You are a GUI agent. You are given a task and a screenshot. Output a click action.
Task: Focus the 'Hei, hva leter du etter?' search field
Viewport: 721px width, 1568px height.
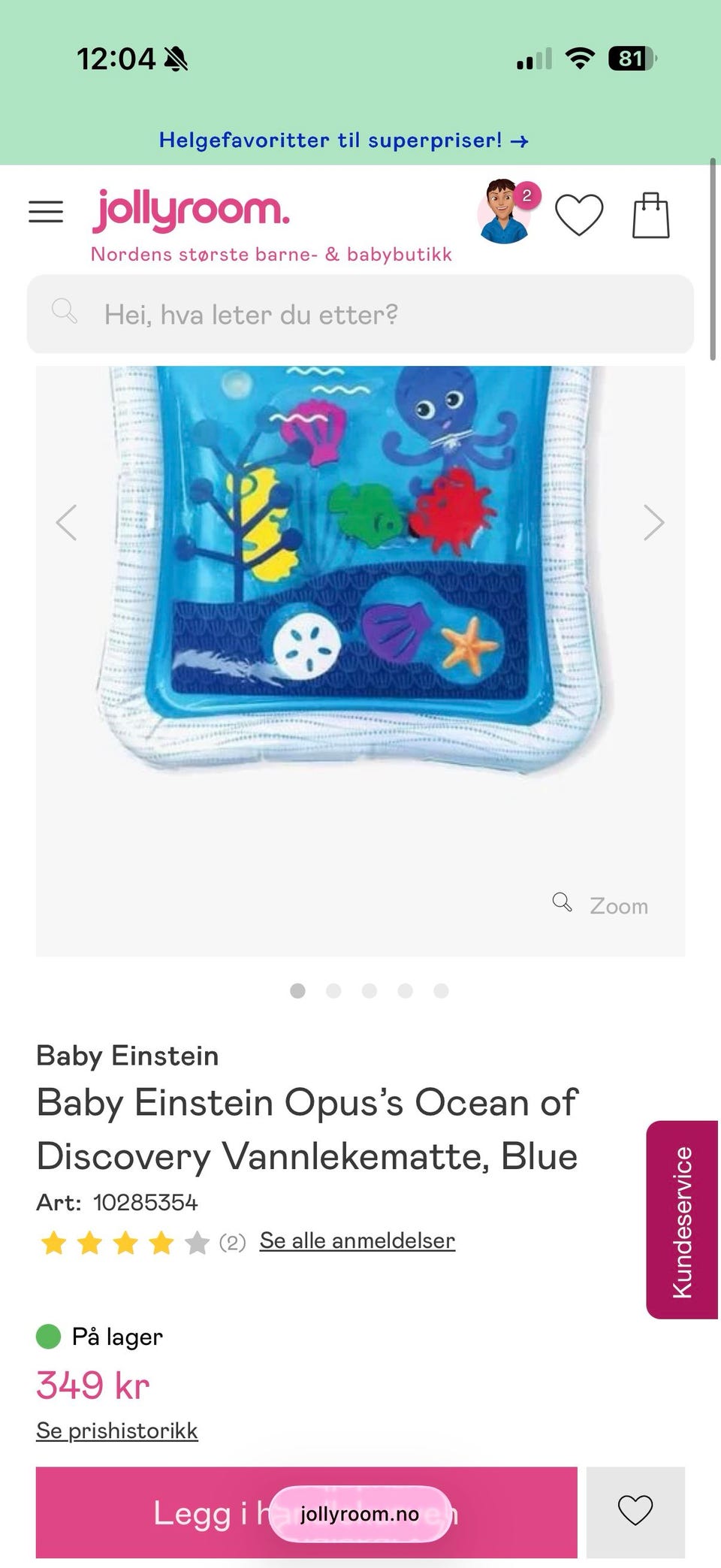point(360,314)
